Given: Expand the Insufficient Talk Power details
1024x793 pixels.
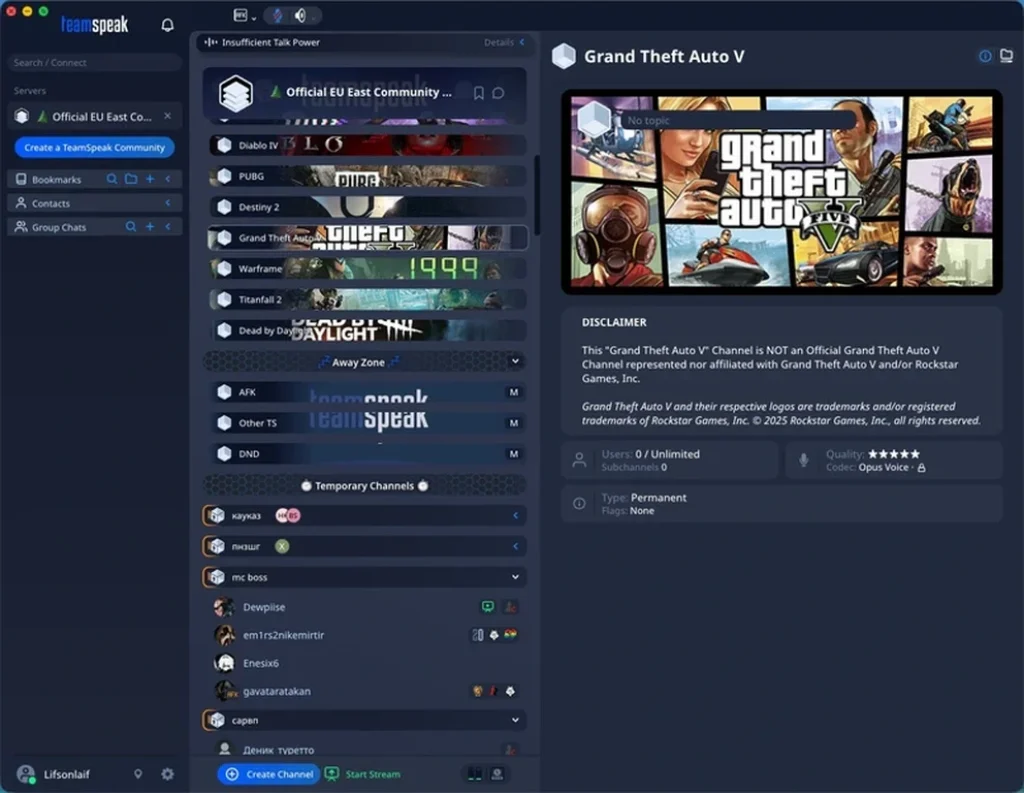Looking at the screenshot, I should point(504,42).
